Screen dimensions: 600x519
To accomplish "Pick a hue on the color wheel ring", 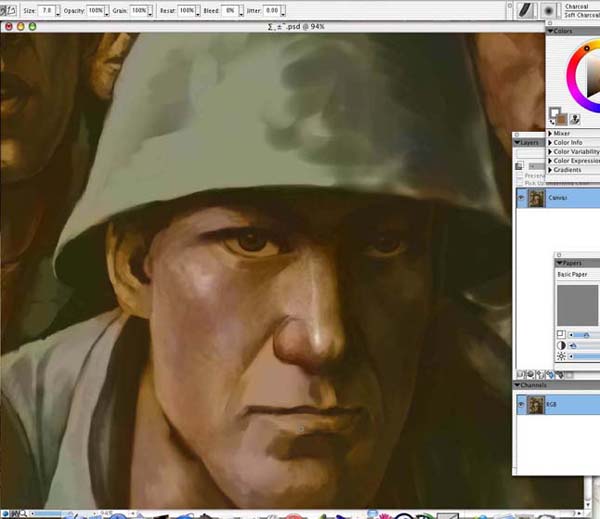I will pos(571,78).
